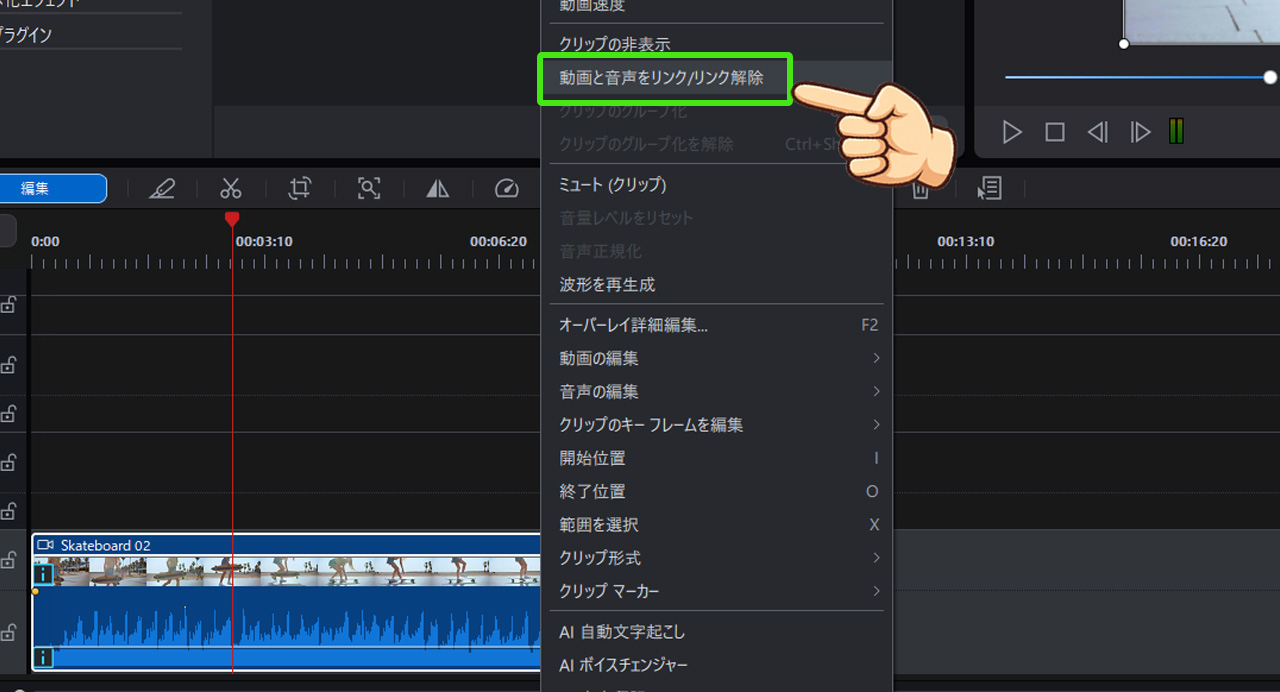Click the range selection cursor icon
The width and height of the screenshot is (1280, 692).
point(989,188)
